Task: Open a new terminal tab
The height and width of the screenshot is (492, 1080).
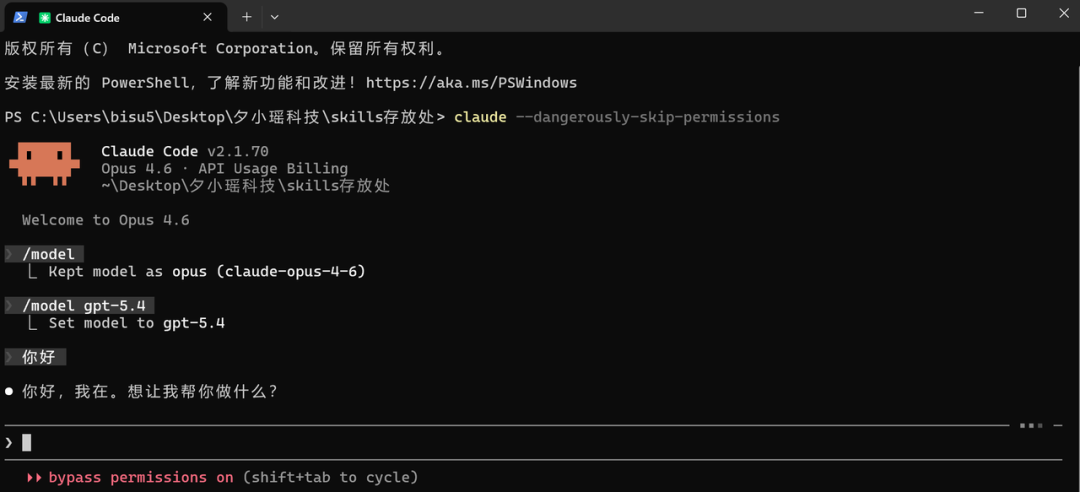Action: pos(246,17)
